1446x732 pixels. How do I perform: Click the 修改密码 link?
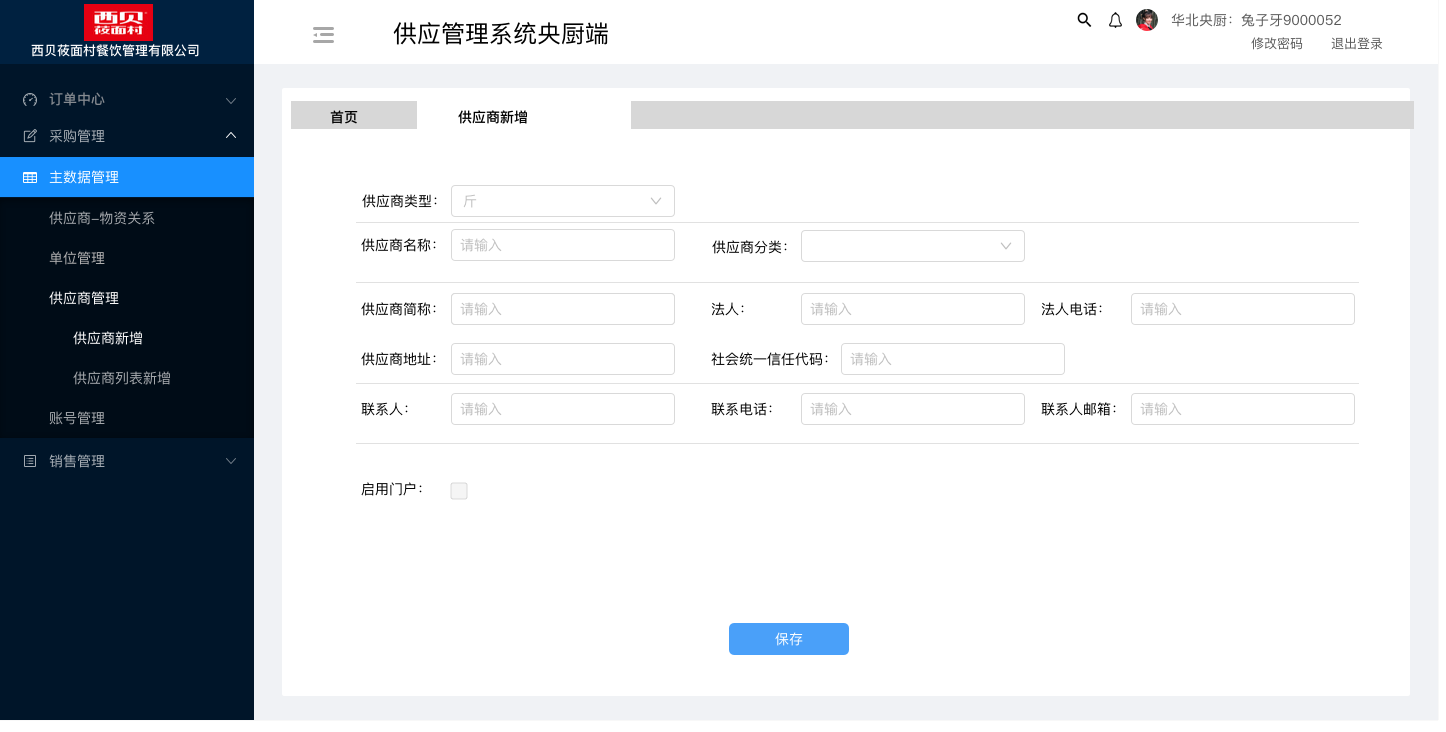[1277, 44]
